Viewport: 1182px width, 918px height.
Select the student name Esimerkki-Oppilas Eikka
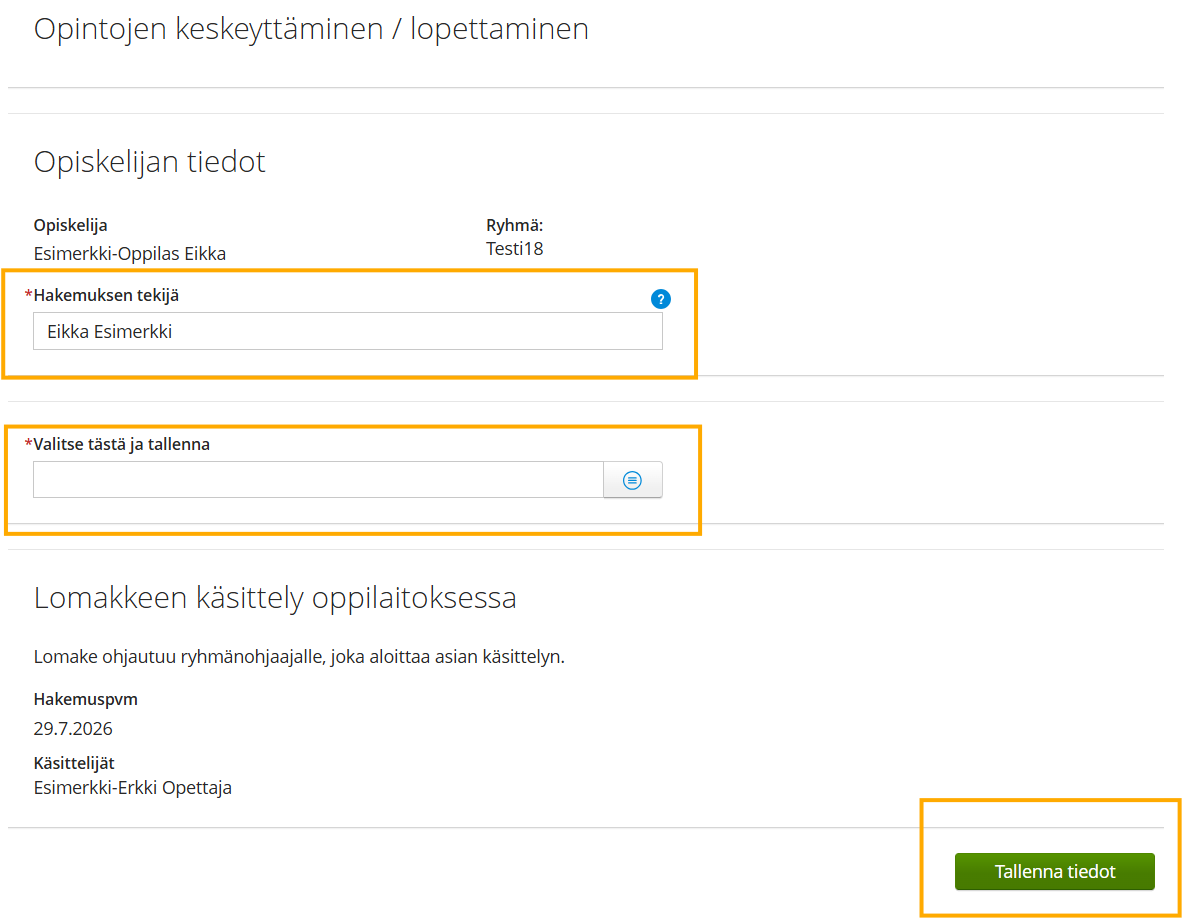(x=130, y=254)
